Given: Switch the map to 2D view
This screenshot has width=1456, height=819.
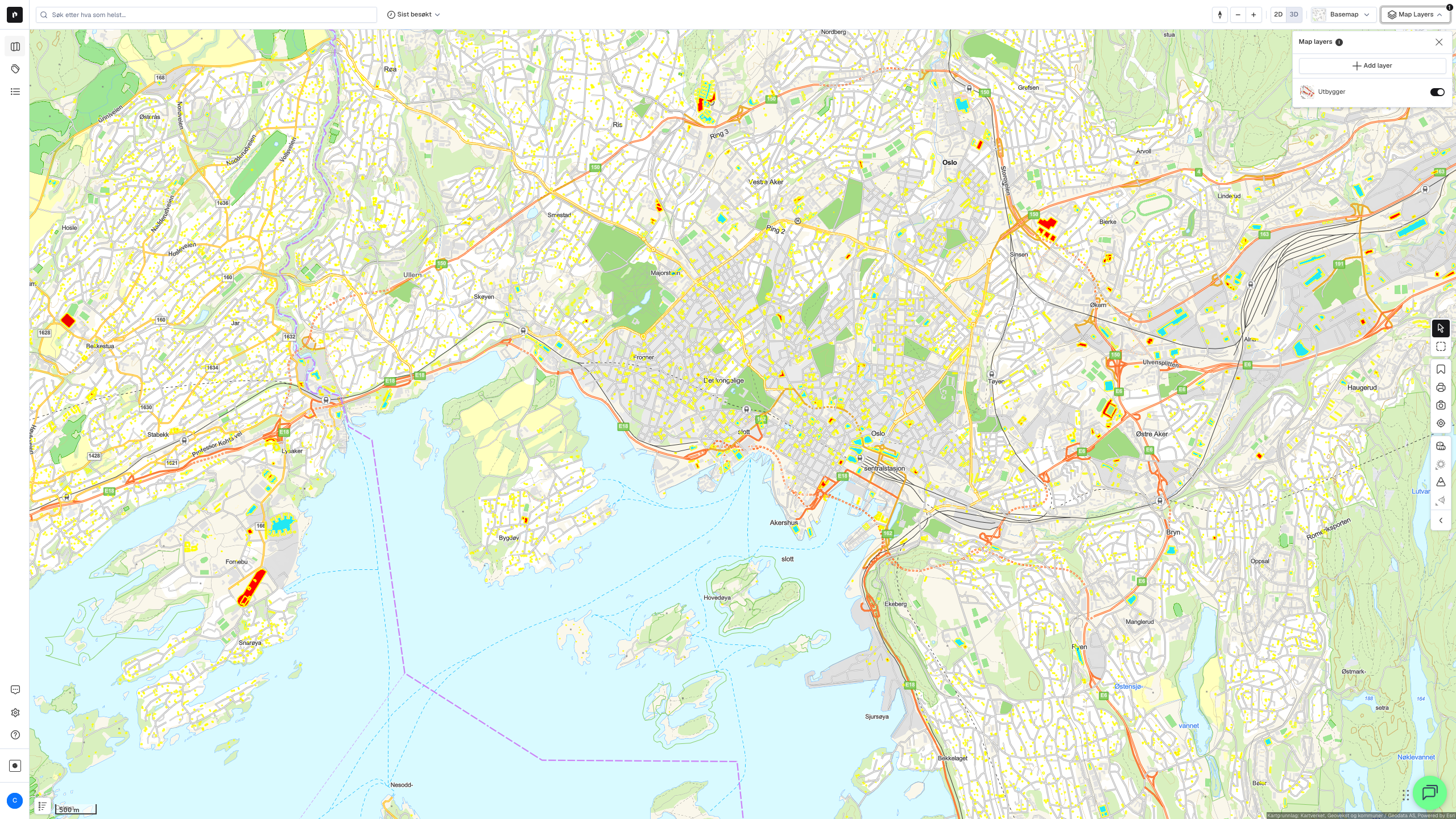Looking at the screenshot, I should click(1279, 15).
